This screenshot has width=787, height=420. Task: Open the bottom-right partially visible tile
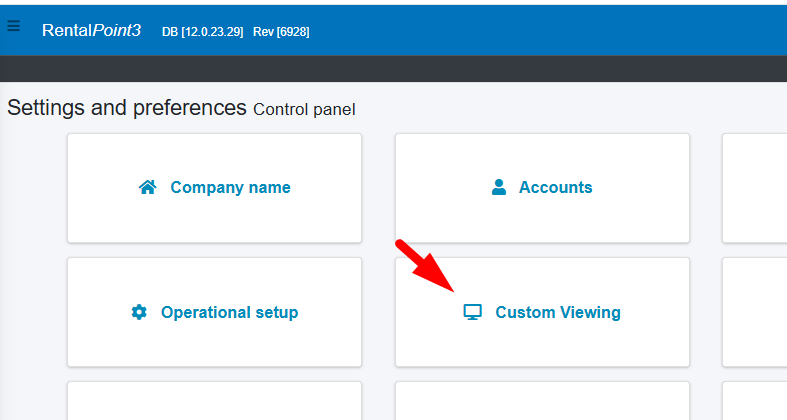[755, 401]
